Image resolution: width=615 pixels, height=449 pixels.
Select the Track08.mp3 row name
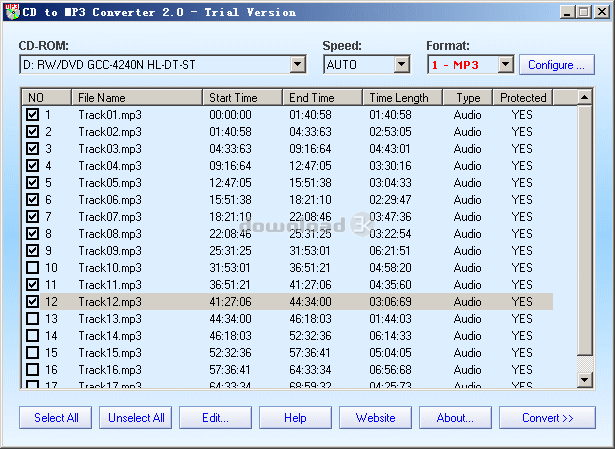coord(110,234)
